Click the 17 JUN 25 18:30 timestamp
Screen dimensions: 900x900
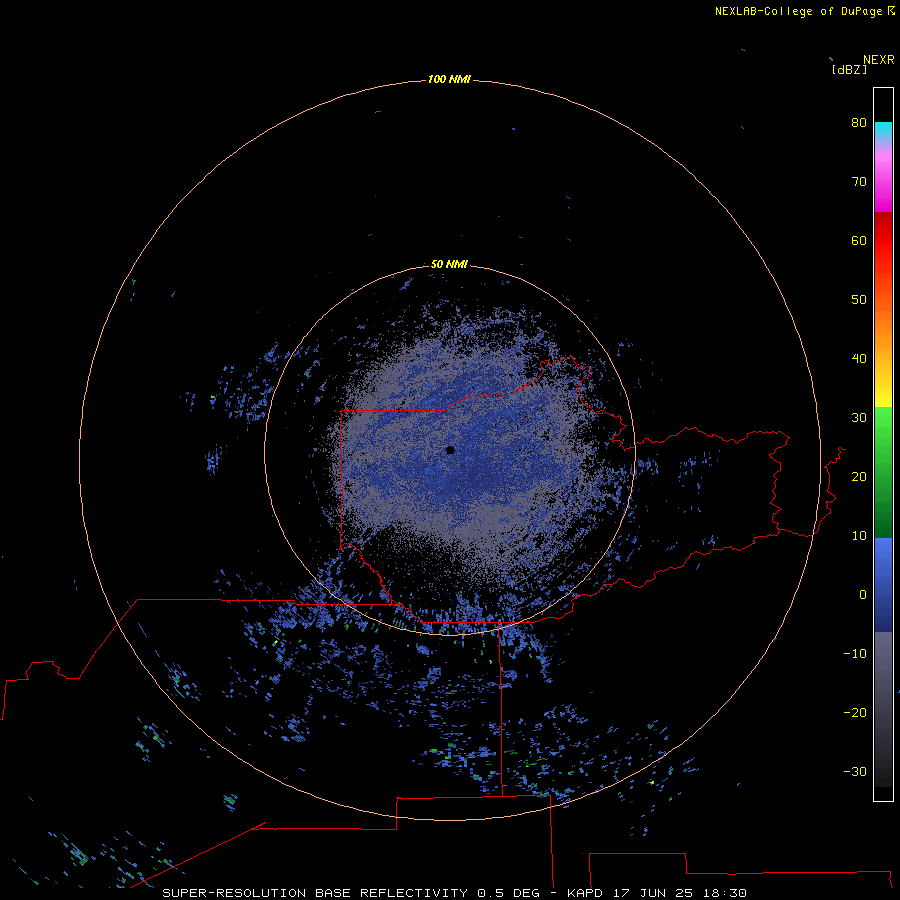tap(680, 893)
